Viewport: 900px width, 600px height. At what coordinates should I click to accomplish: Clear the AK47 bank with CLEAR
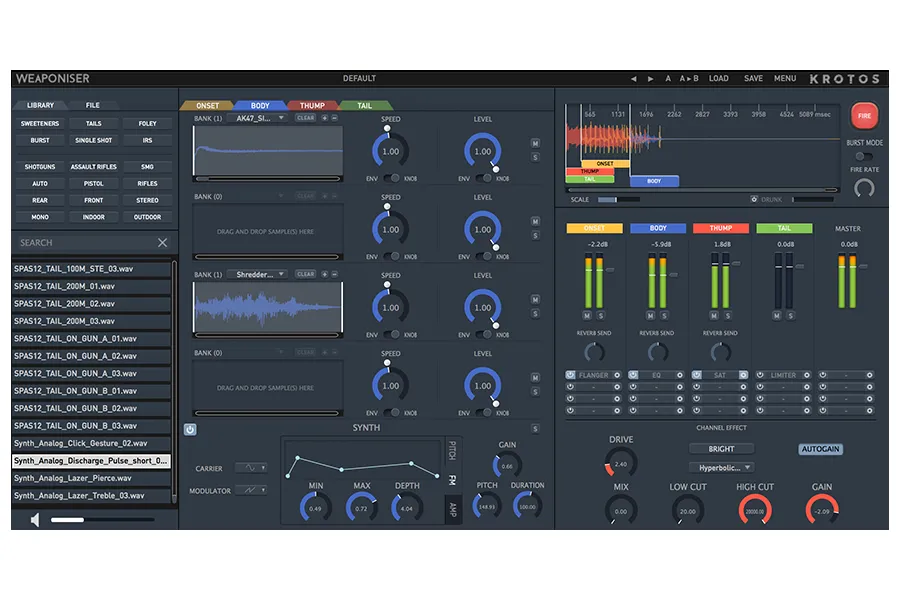(x=305, y=118)
